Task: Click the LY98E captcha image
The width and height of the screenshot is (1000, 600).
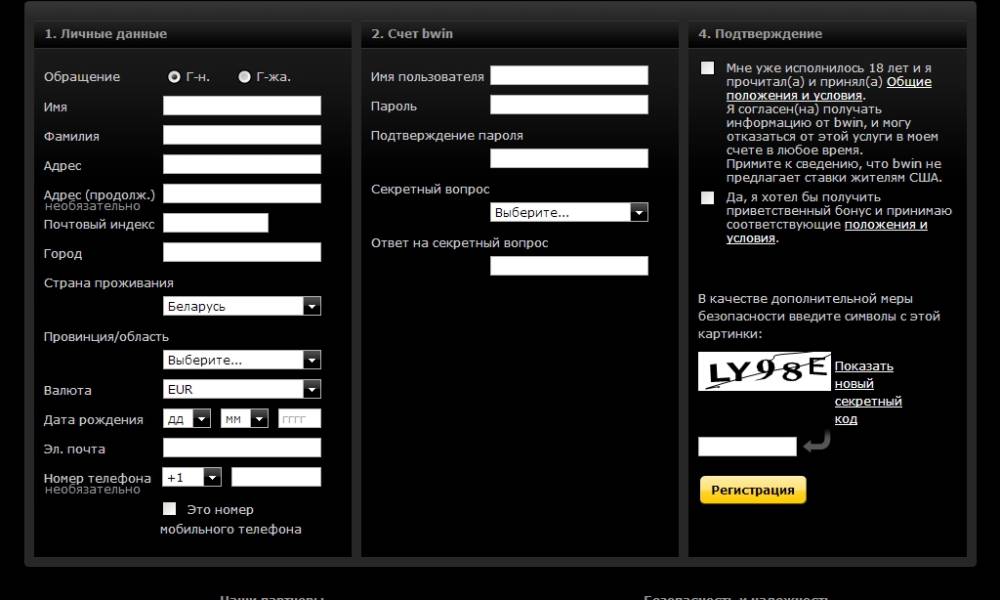Action: tap(765, 371)
